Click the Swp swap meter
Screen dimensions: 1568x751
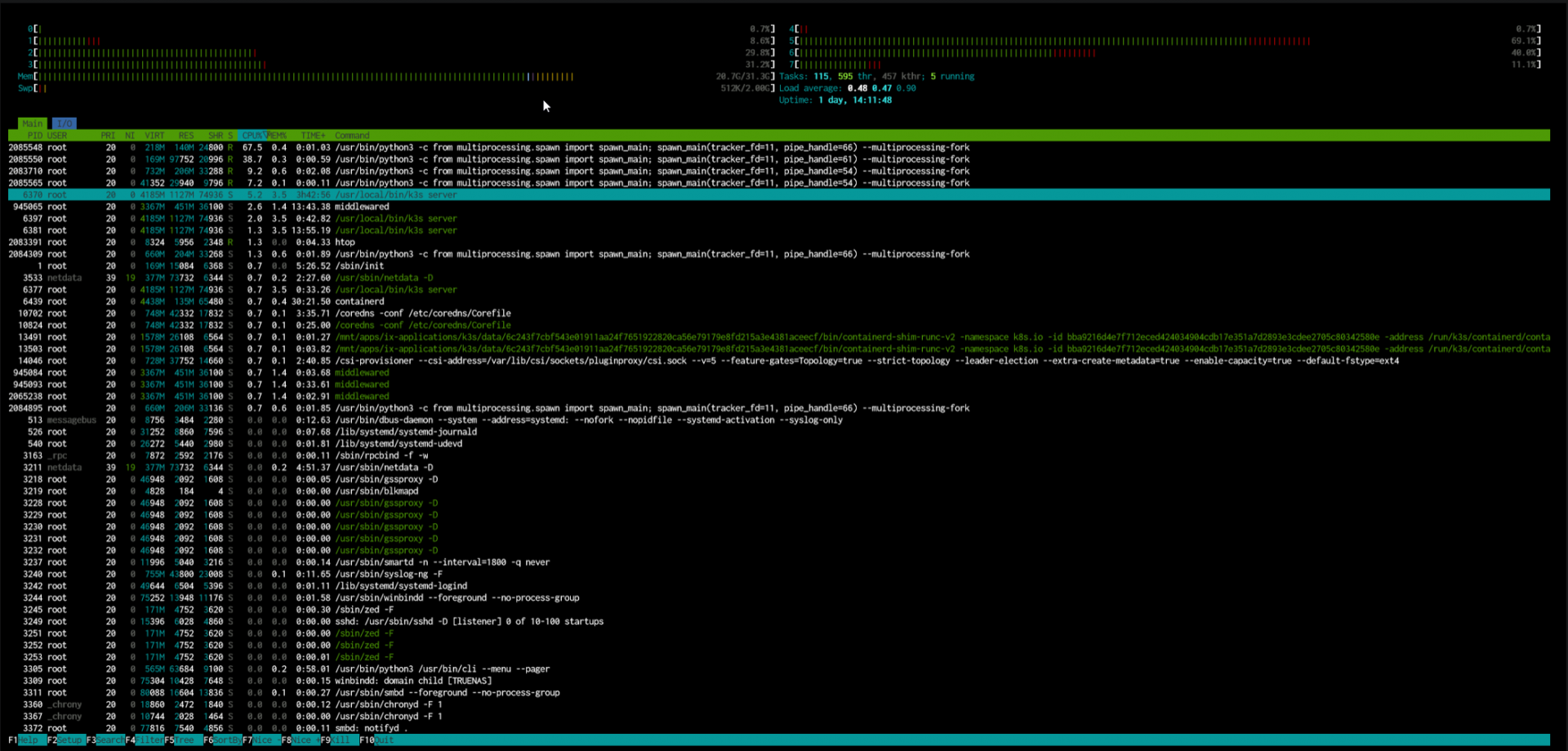396,88
